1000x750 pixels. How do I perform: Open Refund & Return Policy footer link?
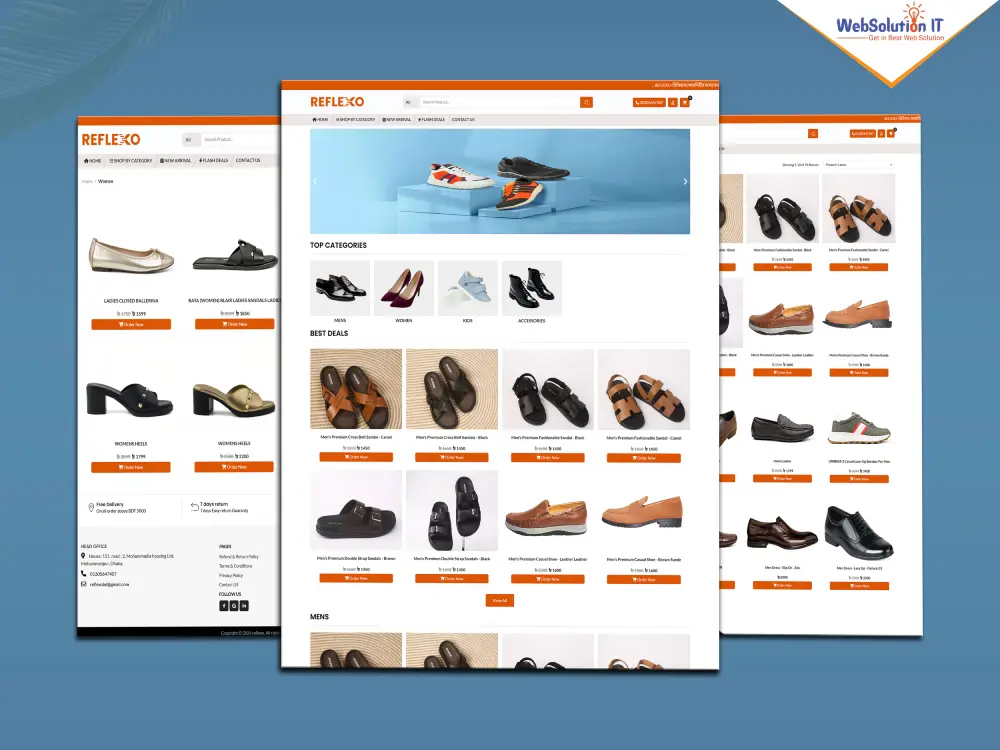tap(239, 557)
